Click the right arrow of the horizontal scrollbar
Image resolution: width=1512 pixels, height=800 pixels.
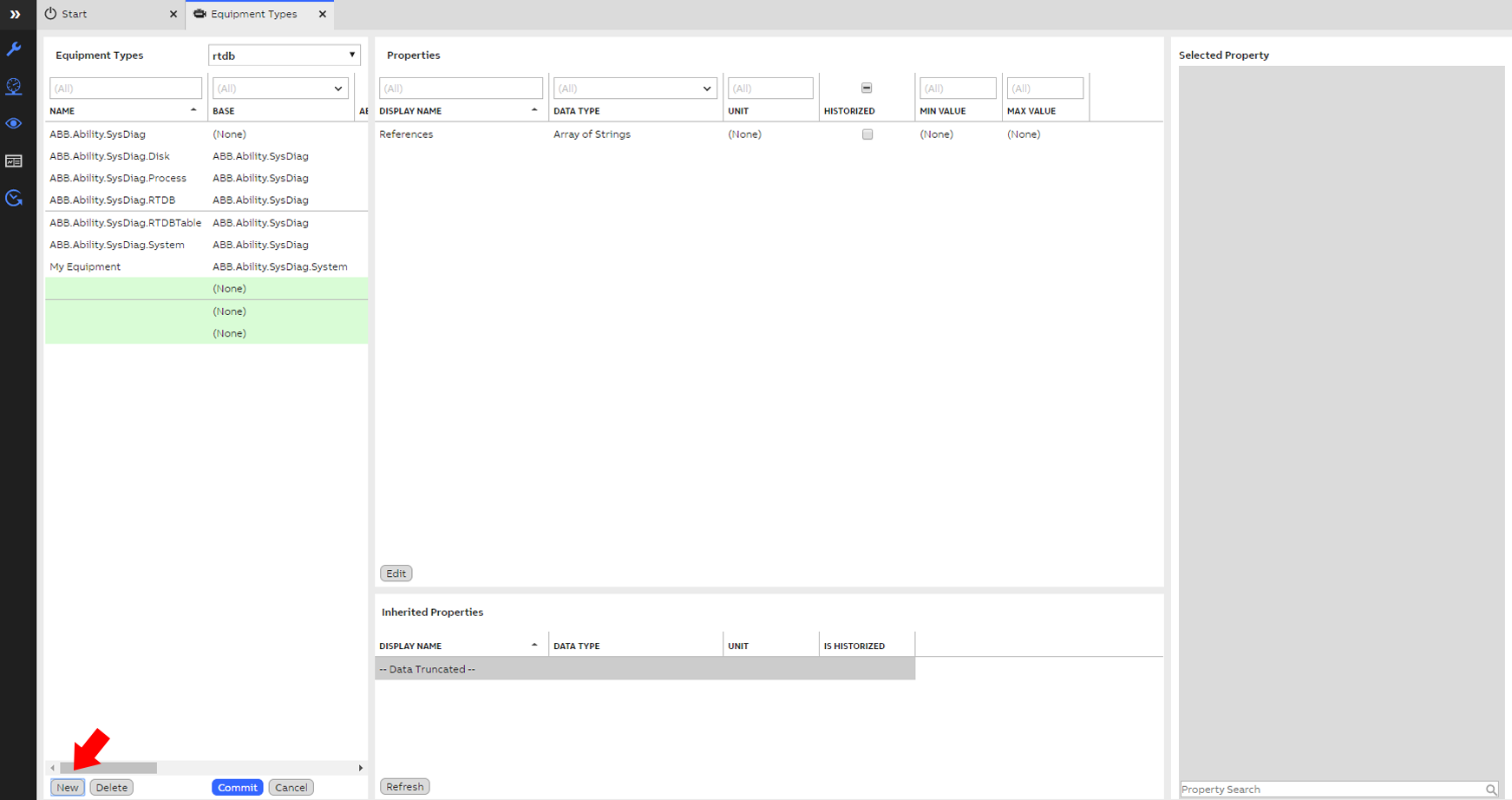click(361, 768)
